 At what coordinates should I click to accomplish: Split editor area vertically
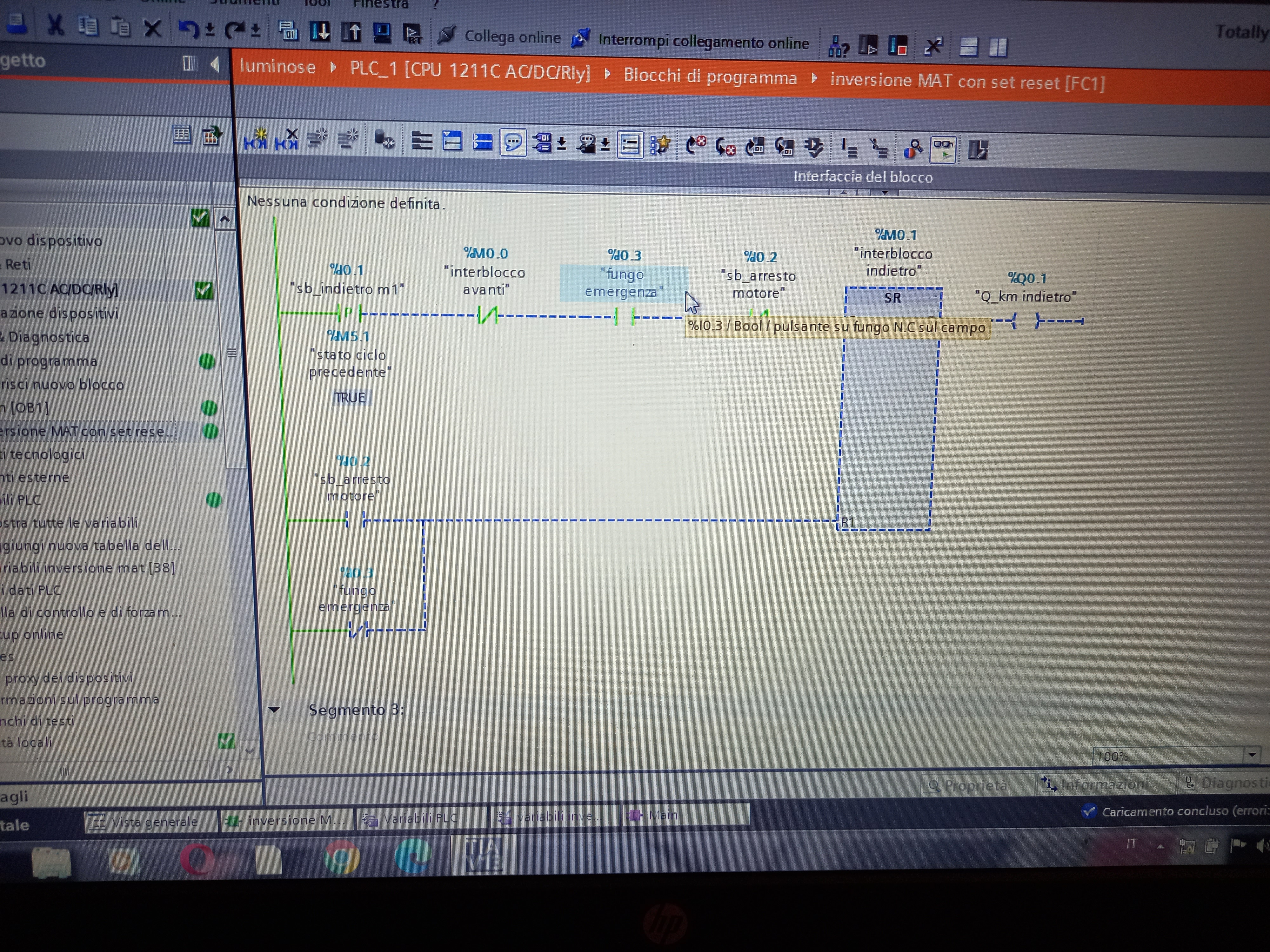point(998,48)
